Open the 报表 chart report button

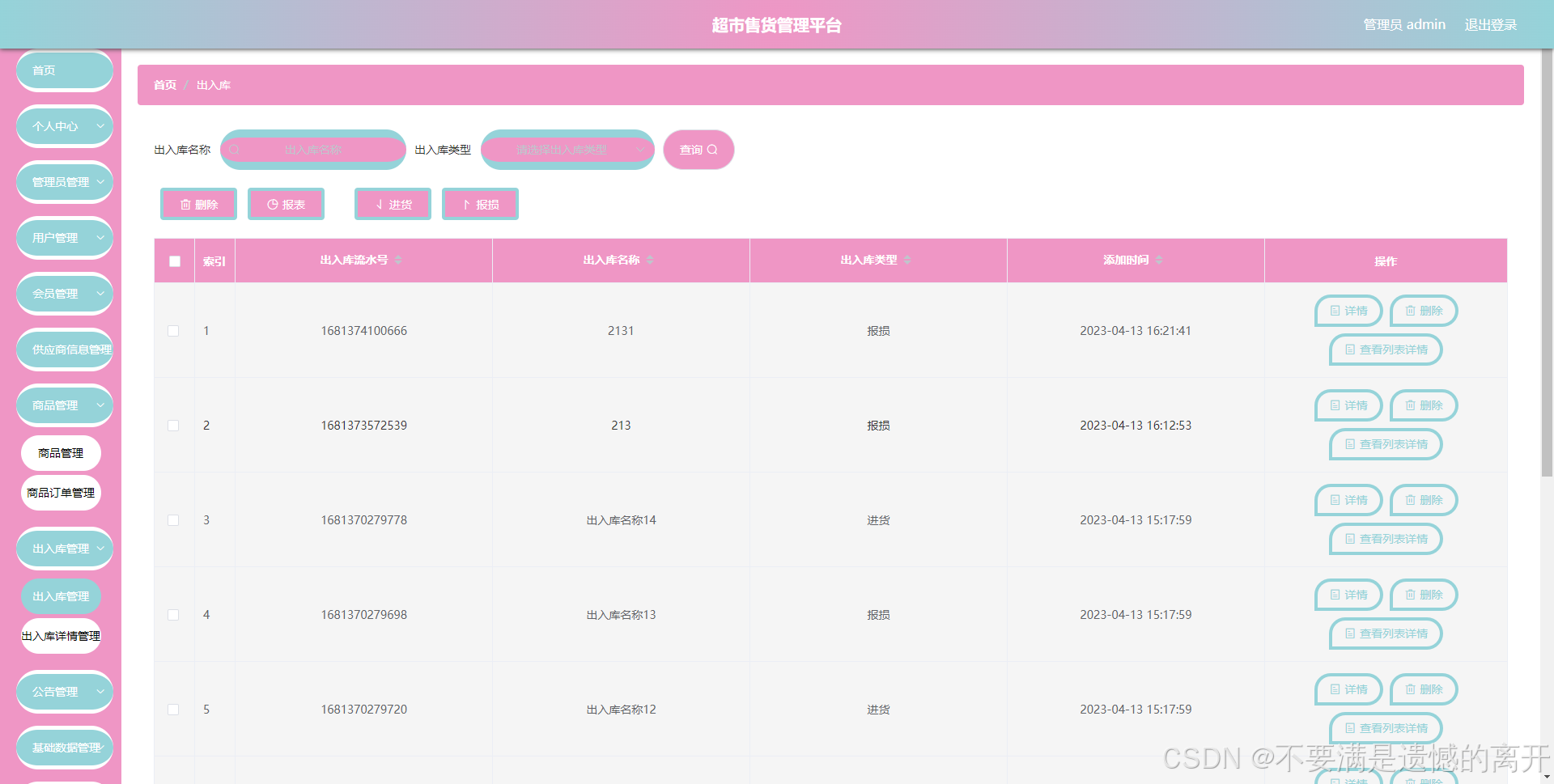tap(287, 204)
